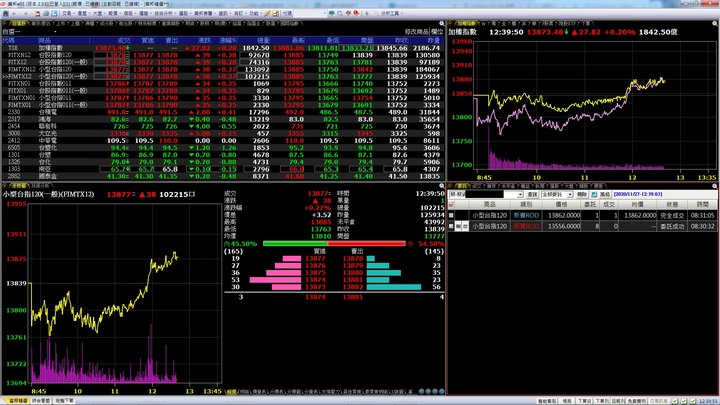
Task: Click the cursor pointer icon before 分析工具
Action: tap(366, 13)
